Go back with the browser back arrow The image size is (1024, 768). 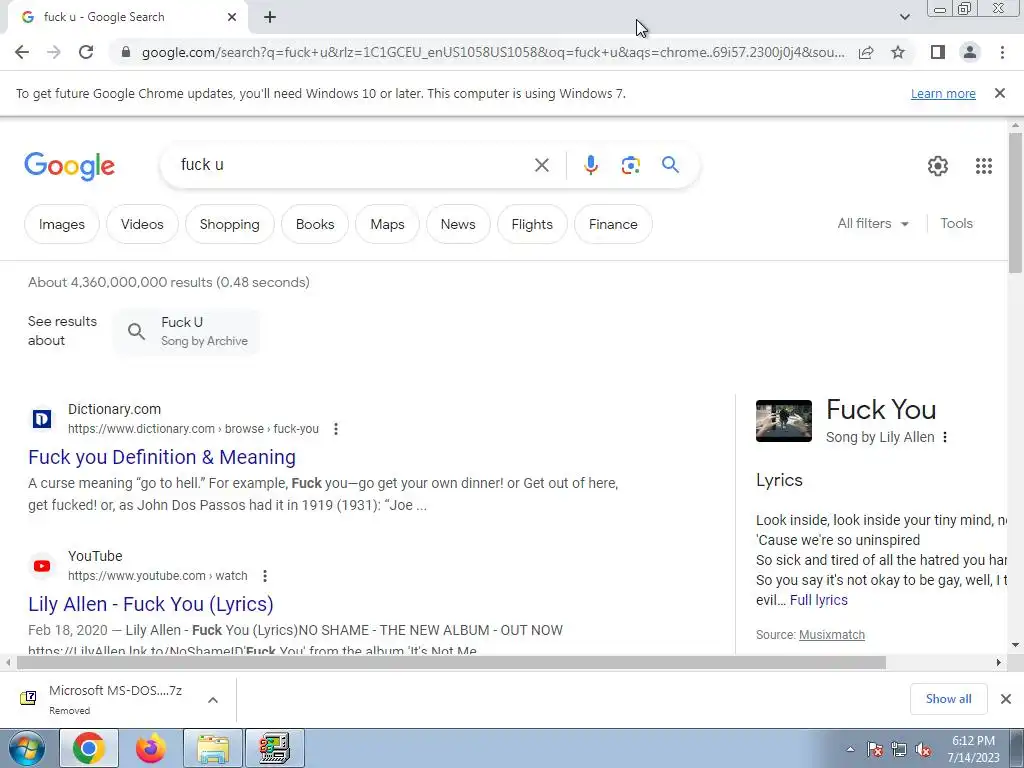point(22,52)
